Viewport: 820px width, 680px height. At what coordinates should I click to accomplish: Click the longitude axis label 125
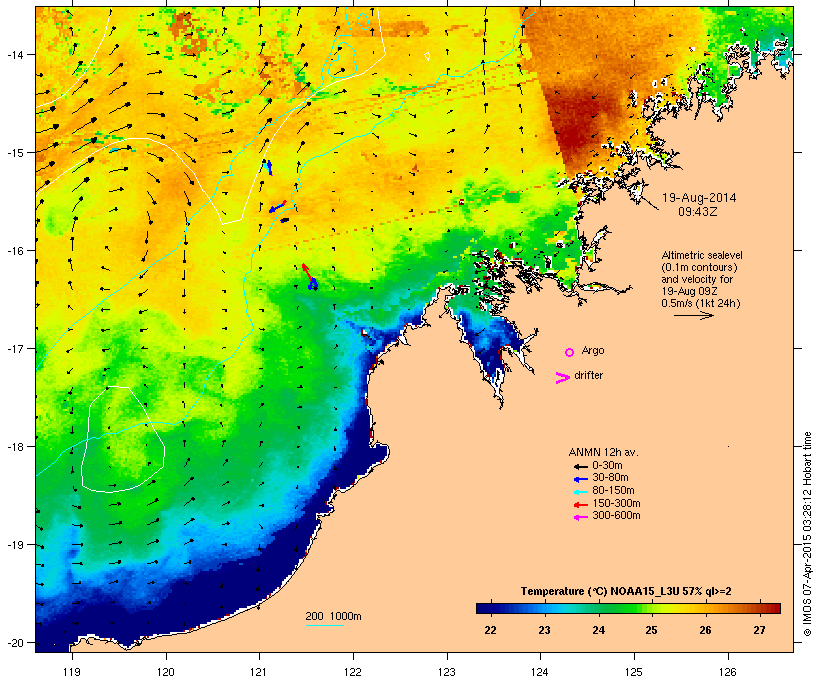pos(634,672)
